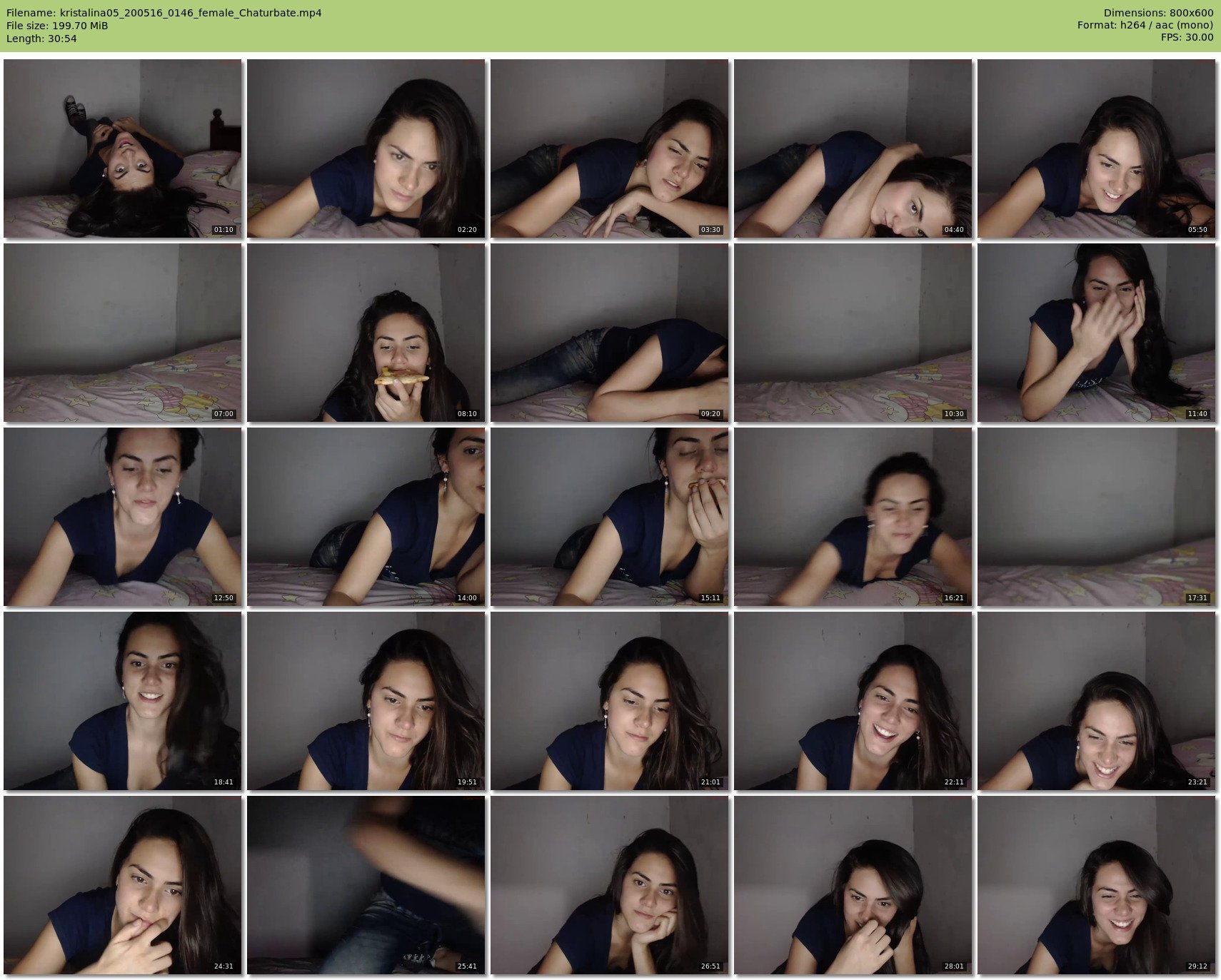Open the frame stamped 07:00
Viewport: 1221px width, 980px height.
coord(123,333)
